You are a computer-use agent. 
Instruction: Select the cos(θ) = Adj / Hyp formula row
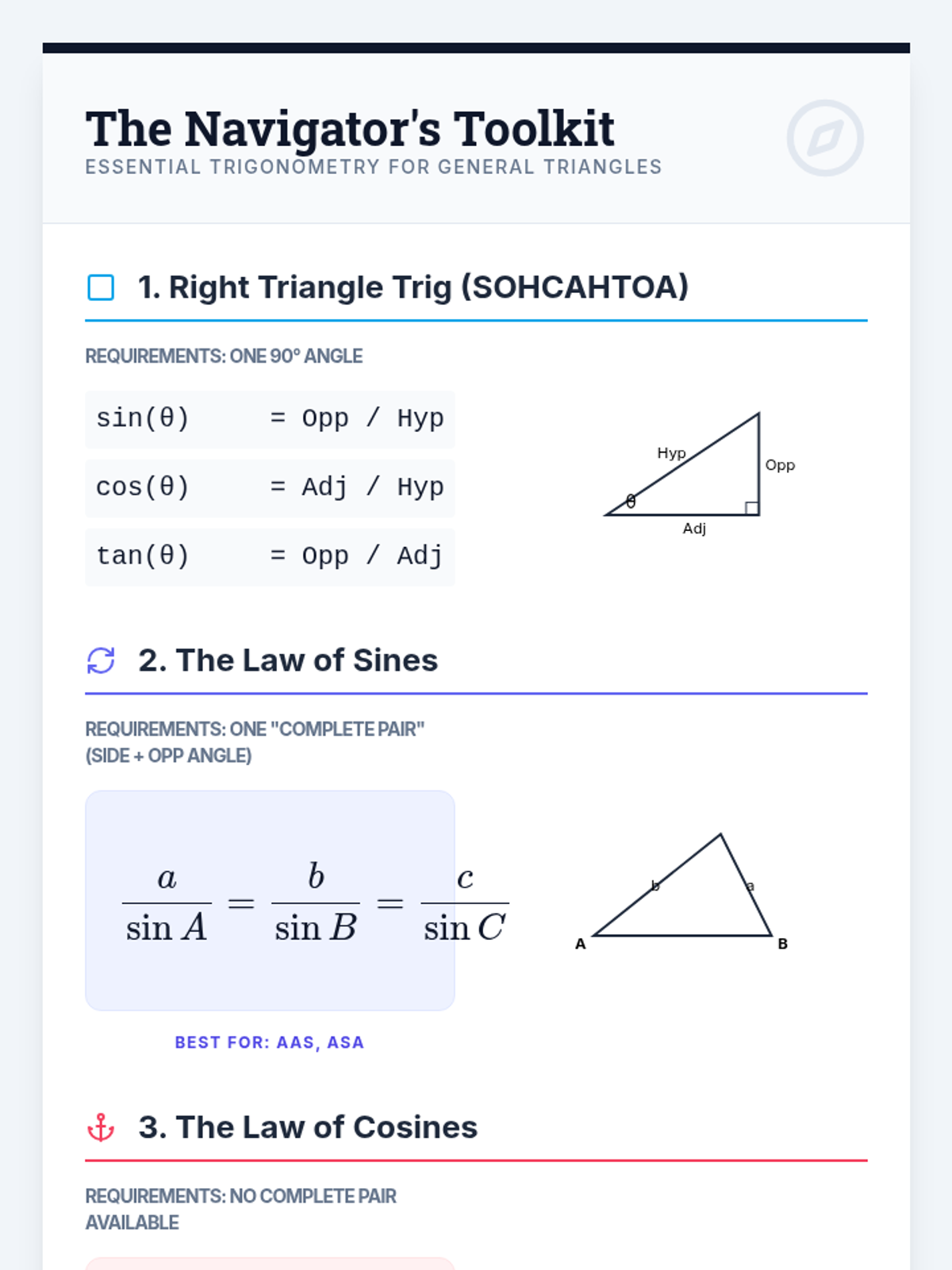(x=270, y=487)
